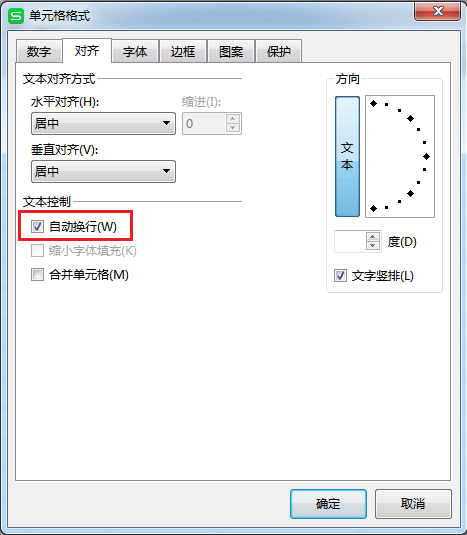
Task: Click the WPS Spreadsheets icon in title bar
Action: pyautogui.click(x=16, y=16)
